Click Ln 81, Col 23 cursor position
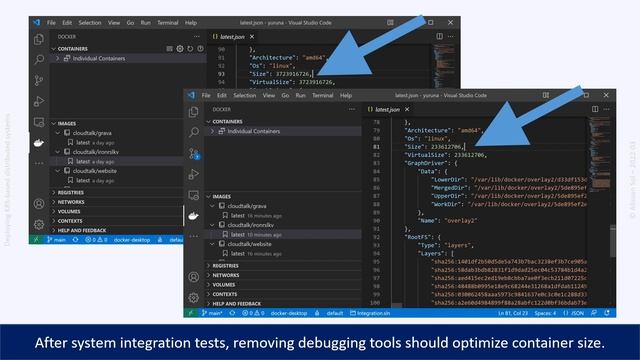This screenshot has height=360, width=640. click(513, 313)
